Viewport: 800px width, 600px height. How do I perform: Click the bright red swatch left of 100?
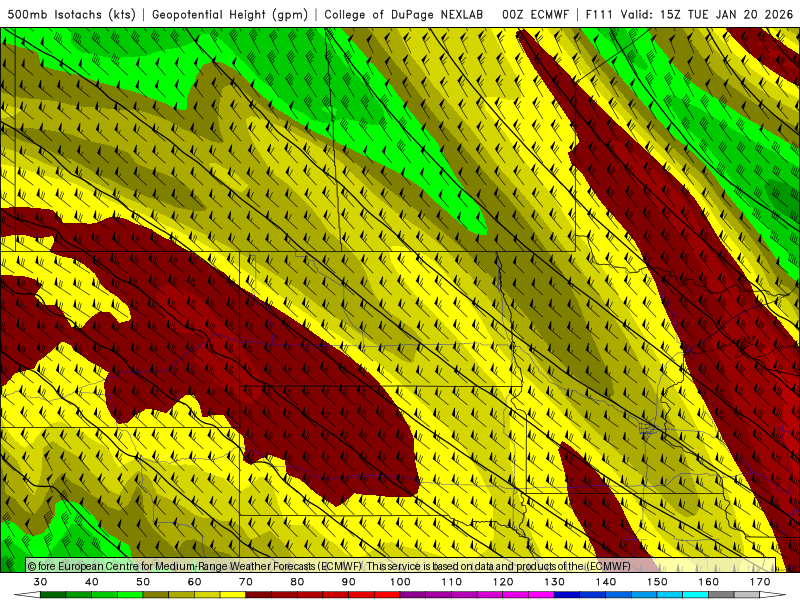(387, 595)
